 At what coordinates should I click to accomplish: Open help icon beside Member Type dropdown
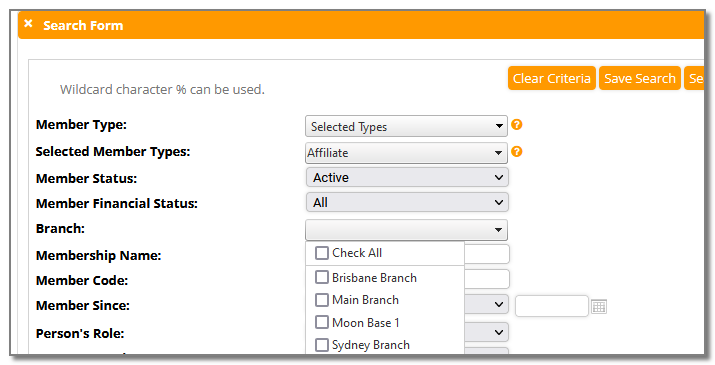pos(517,125)
